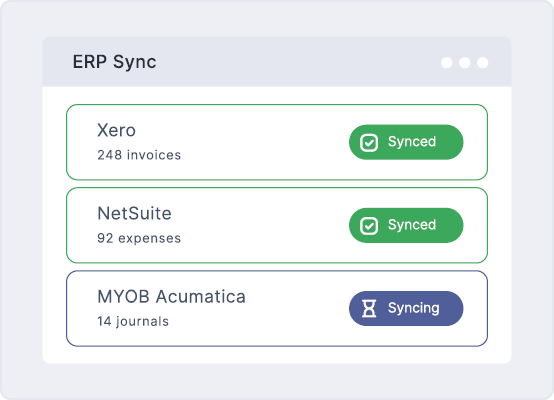Click the checkmark icon in Xero's Synced badge

pos(369,142)
